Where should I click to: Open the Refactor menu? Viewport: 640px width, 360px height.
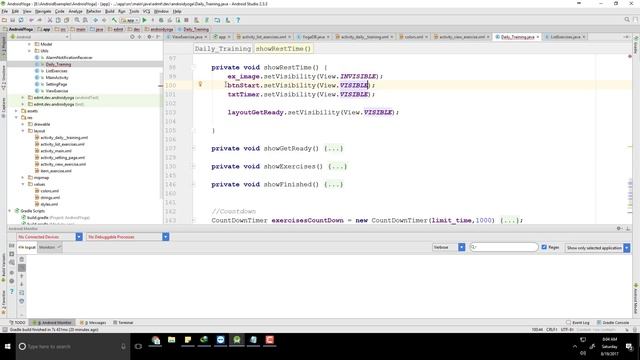click(x=93, y=11)
